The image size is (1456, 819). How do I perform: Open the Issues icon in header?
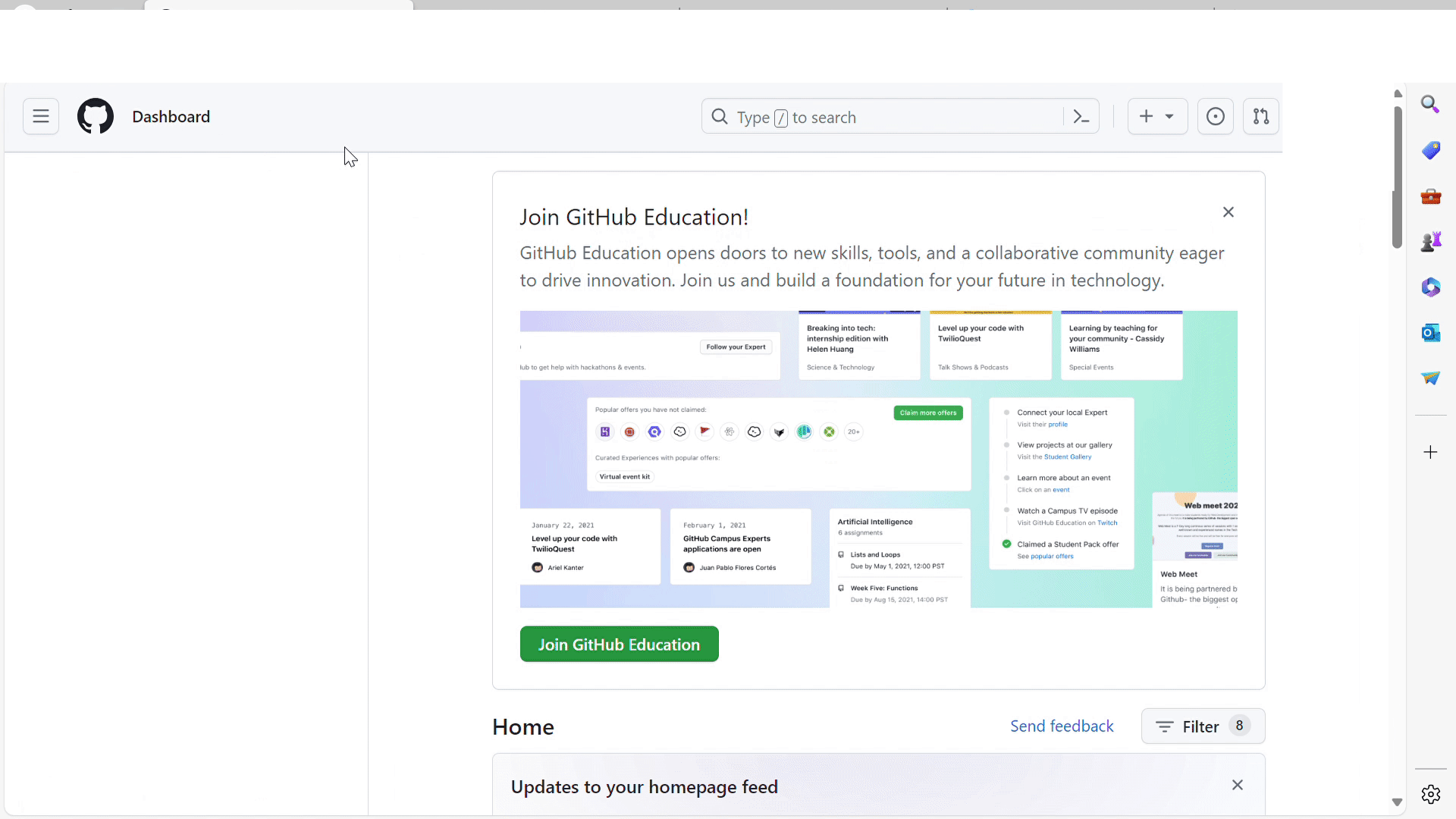pyautogui.click(x=1215, y=117)
